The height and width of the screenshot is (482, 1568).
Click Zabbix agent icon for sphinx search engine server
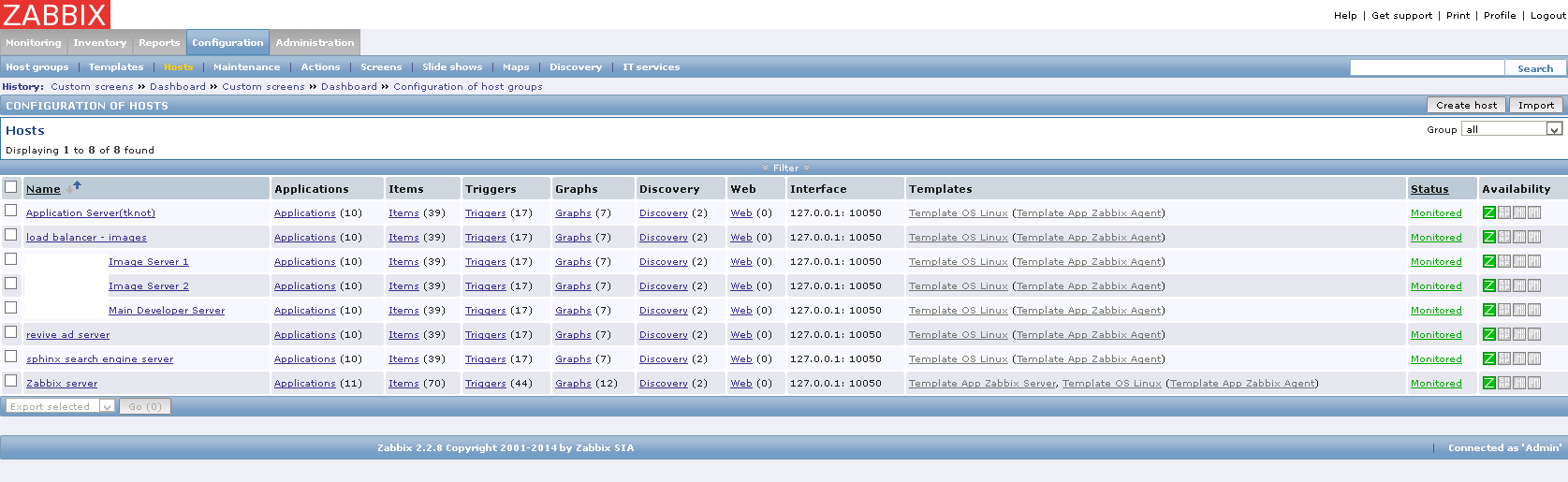click(1488, 358)
